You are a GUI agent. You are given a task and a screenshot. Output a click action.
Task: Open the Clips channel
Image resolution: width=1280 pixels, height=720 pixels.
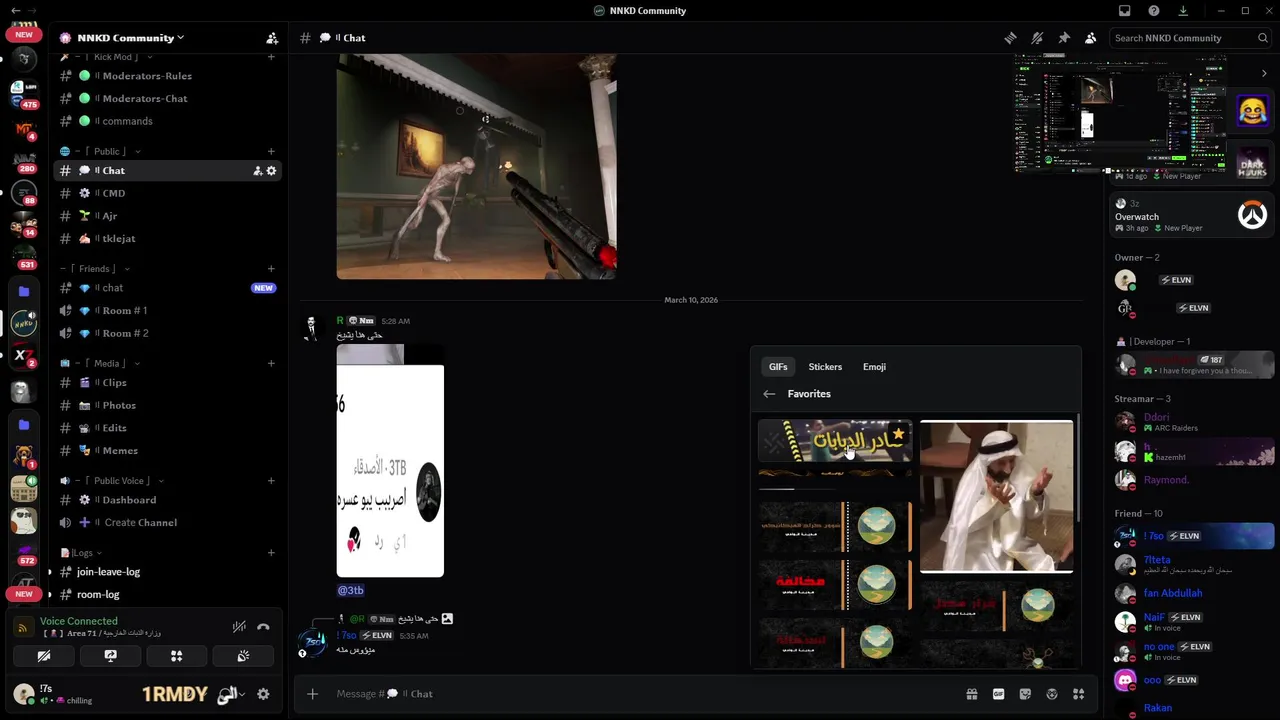tap(167, 383)
